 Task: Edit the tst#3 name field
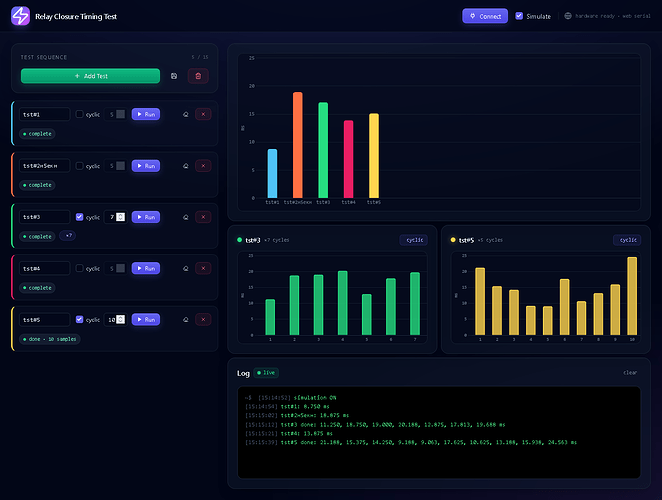[x=45, y=217]
